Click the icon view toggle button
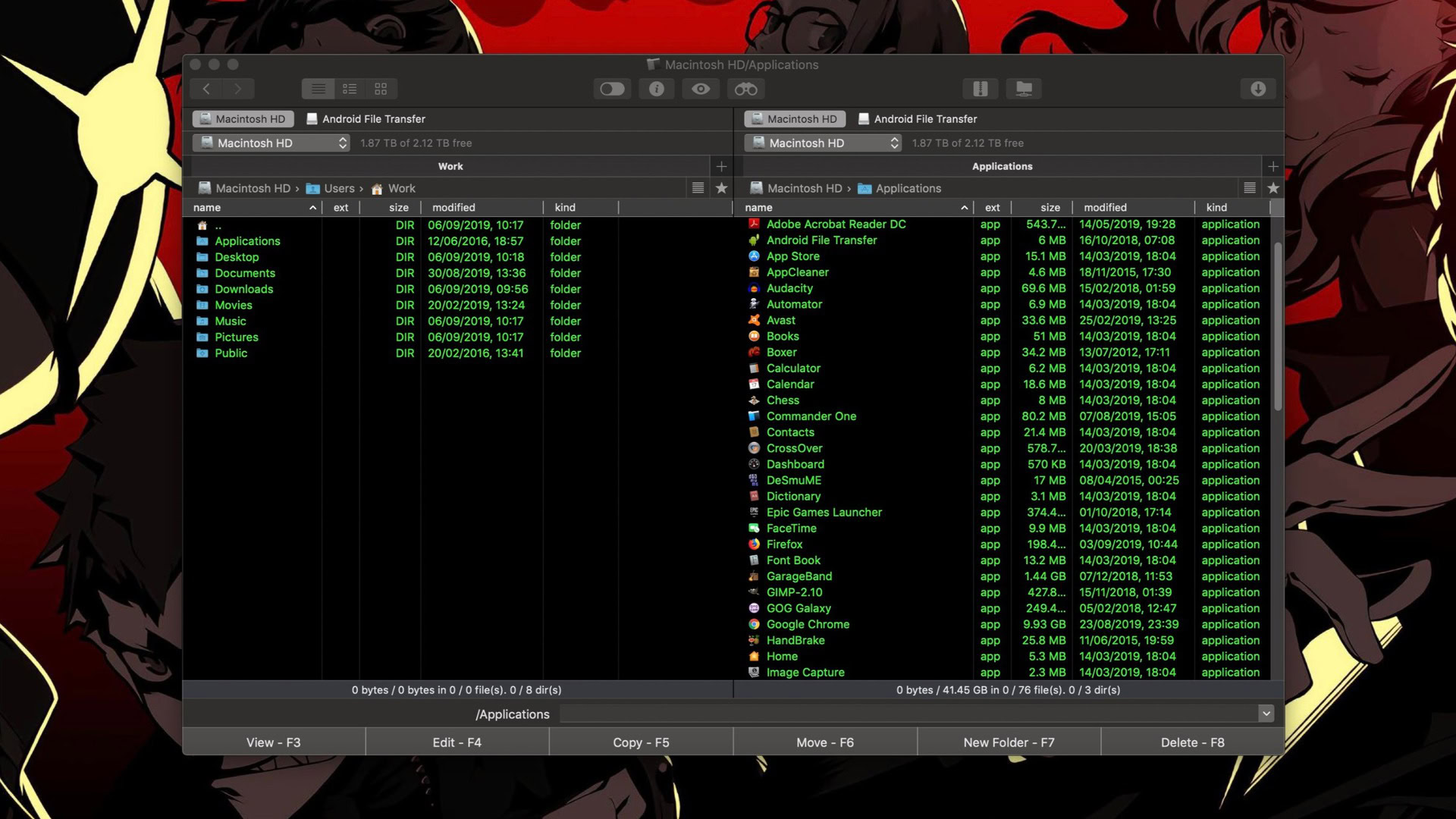 (381, 89)
